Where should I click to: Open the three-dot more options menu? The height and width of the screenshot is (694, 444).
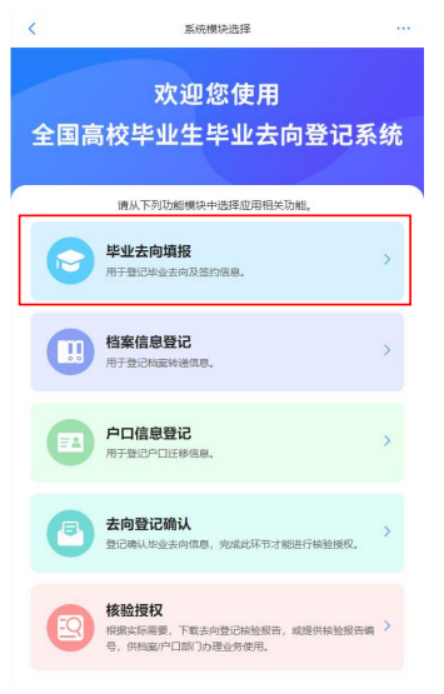pyautogui.click(x=403, y=28)
